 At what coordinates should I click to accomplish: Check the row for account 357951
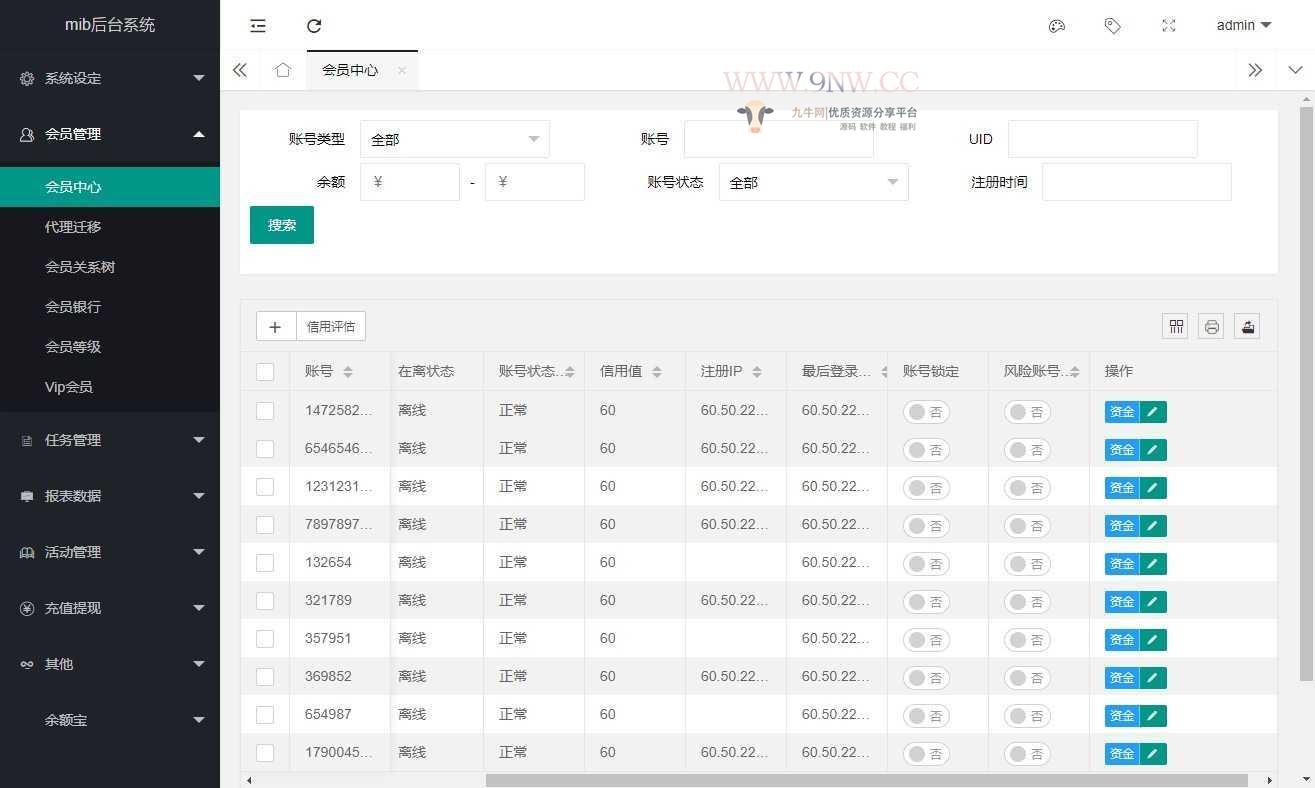[265, 638]
